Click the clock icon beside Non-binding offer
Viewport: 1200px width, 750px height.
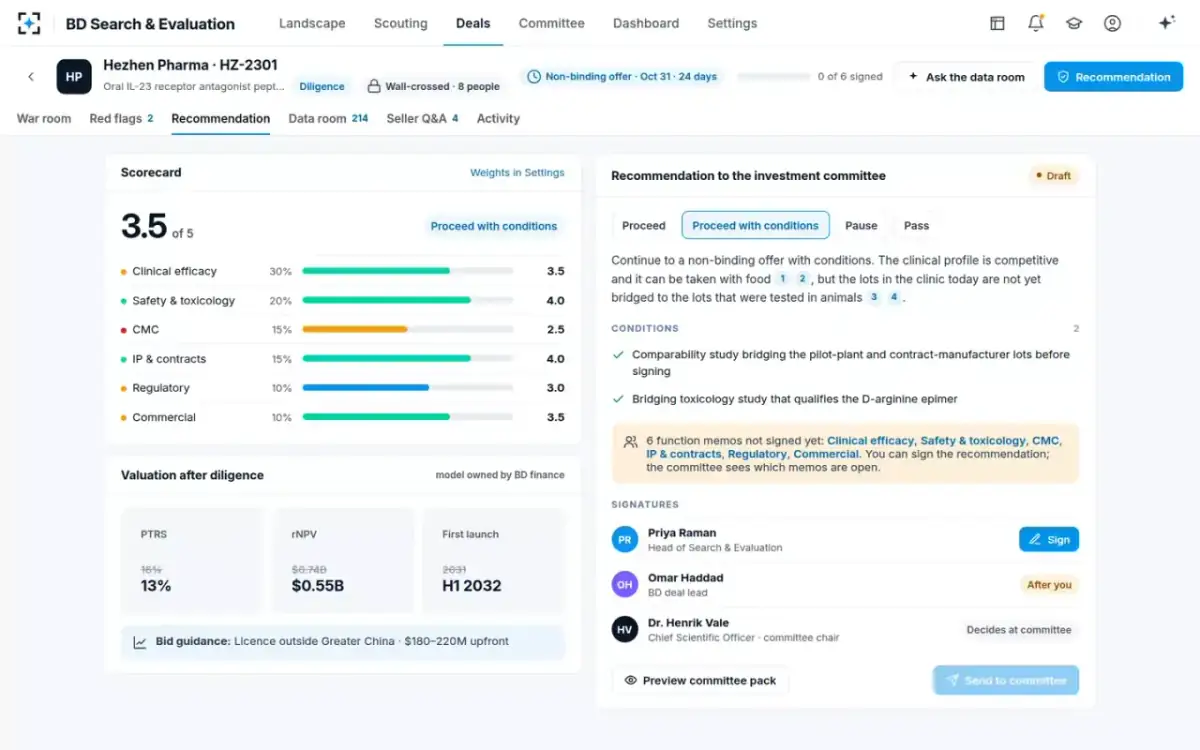(534, 76)
